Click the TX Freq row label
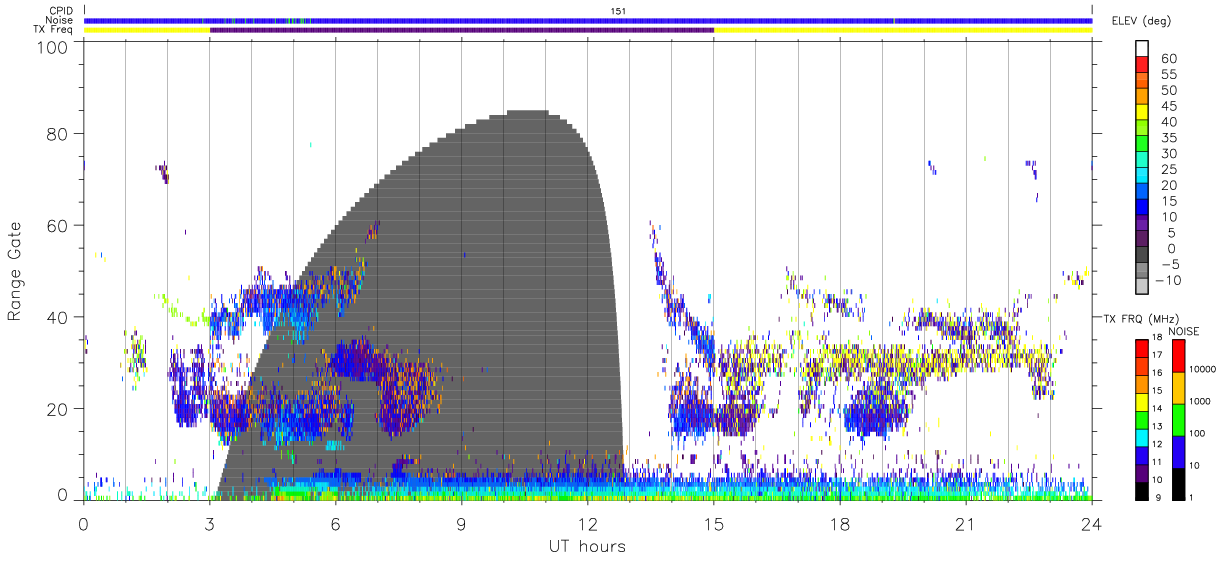The height and width of the screenshot is (567, 1228). click(x=55, y=30)
